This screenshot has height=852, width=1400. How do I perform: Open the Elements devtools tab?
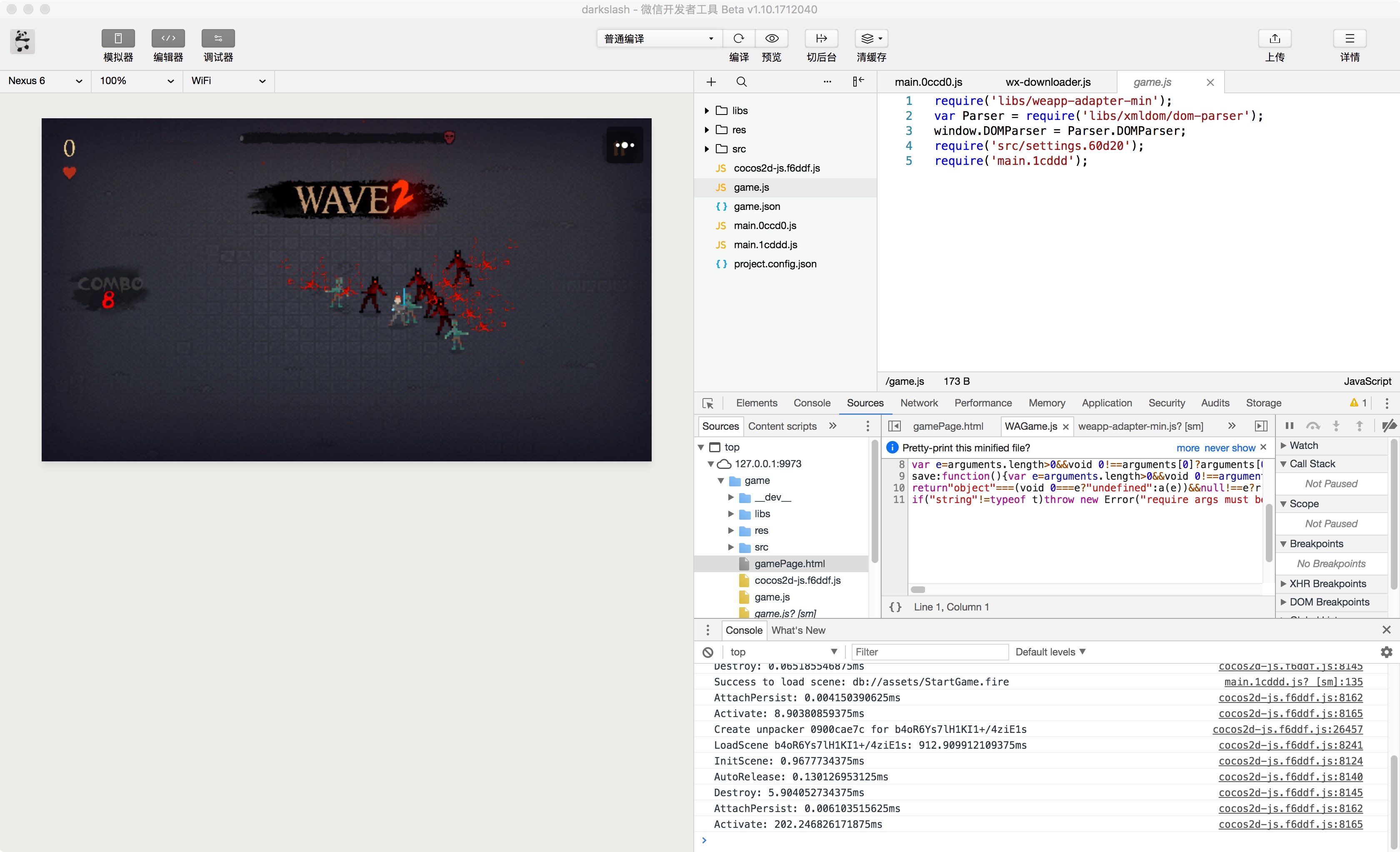[756, 403]
